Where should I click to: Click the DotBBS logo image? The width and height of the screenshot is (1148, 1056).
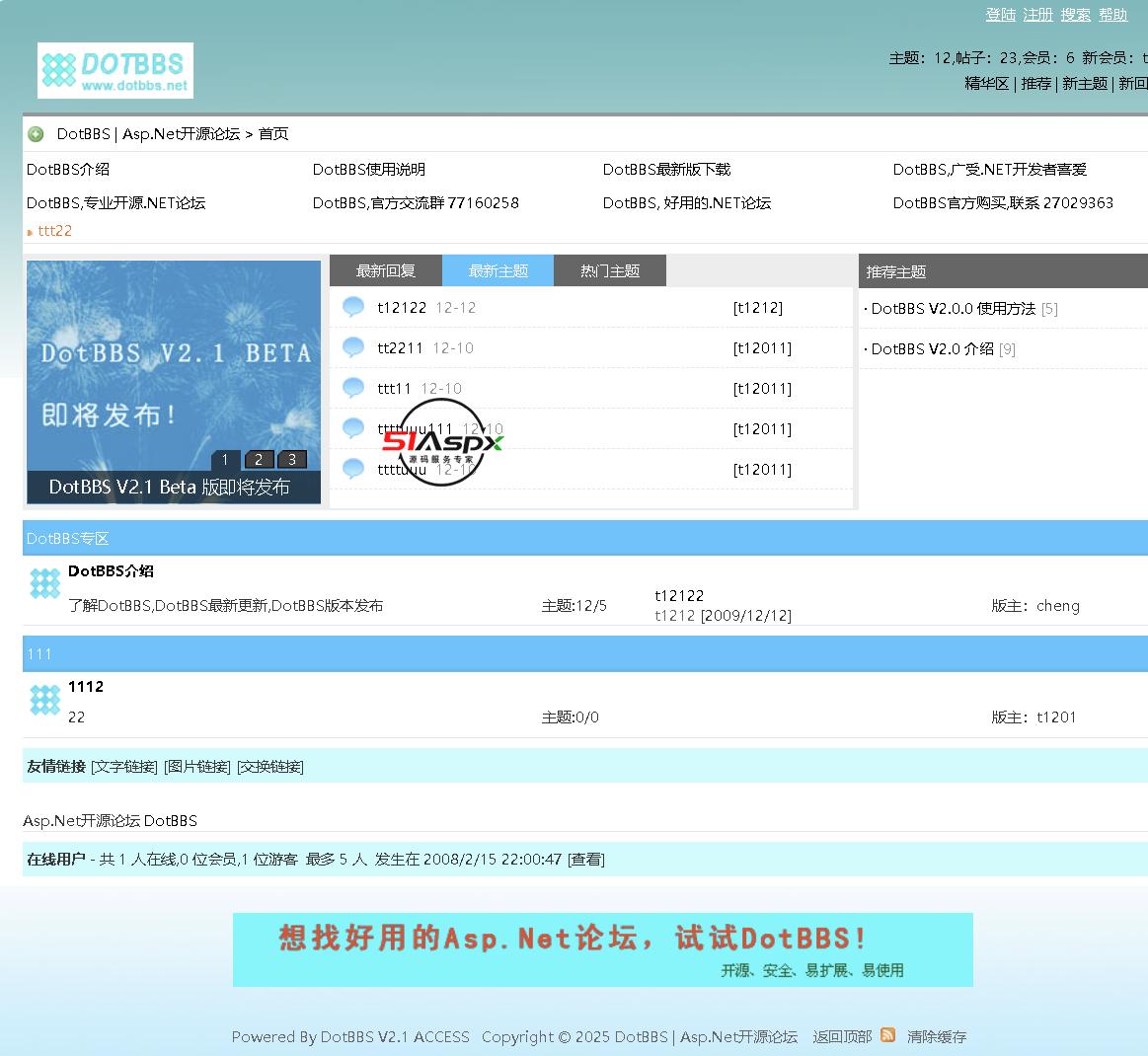click(115, 70)
